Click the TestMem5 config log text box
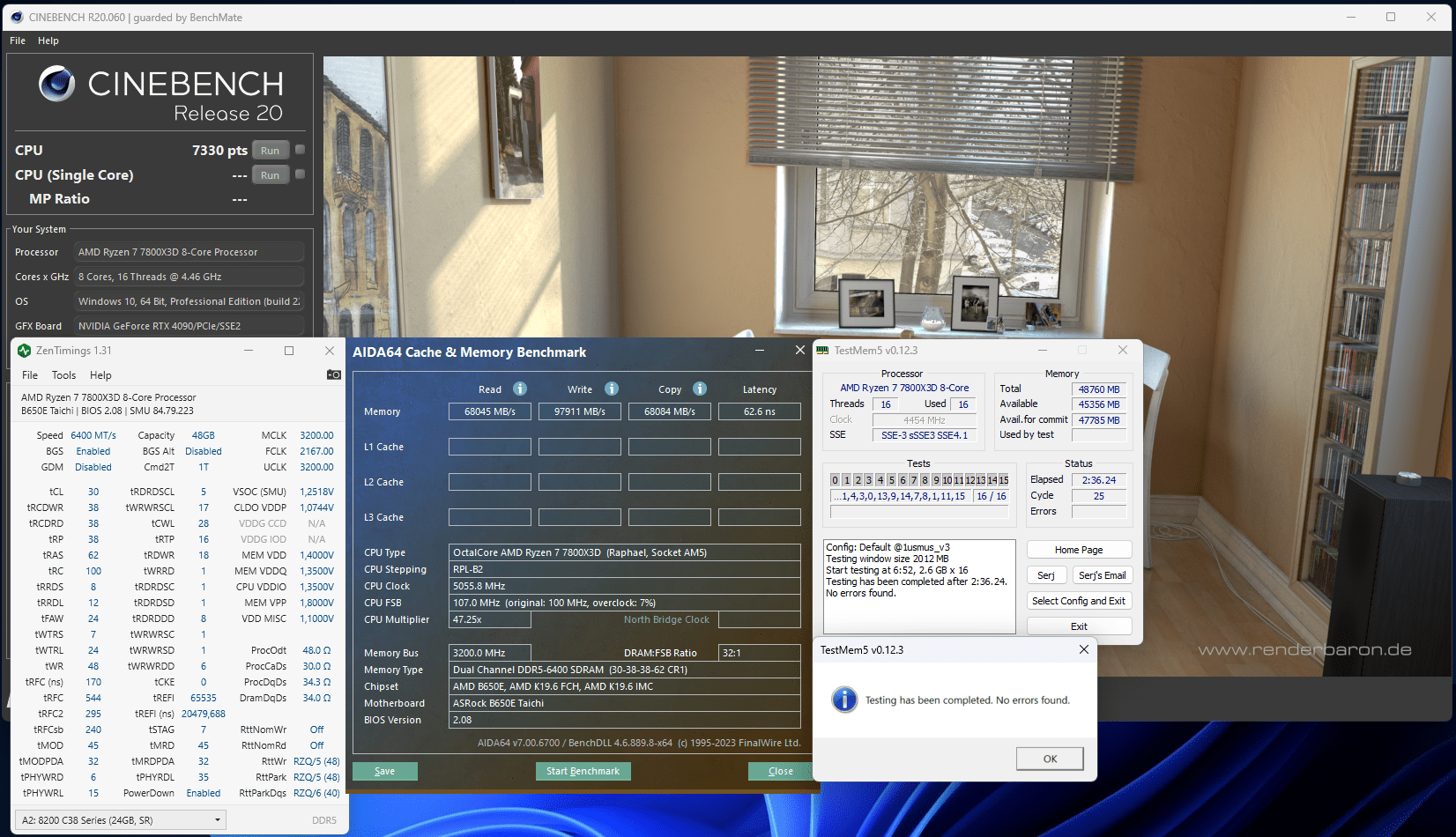Viewport: 1456px width, 837px height. [919, 587]
